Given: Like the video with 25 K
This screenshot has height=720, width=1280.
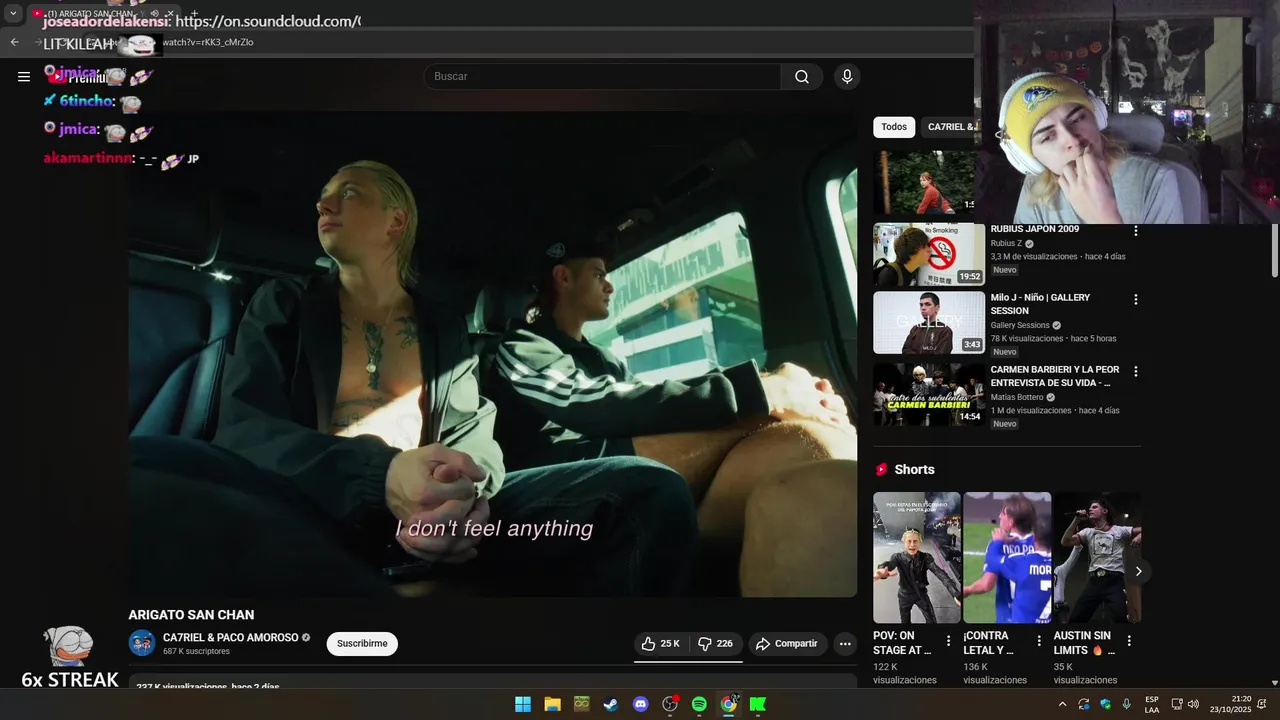Looking at the screenshot, I should coord(661,644).
